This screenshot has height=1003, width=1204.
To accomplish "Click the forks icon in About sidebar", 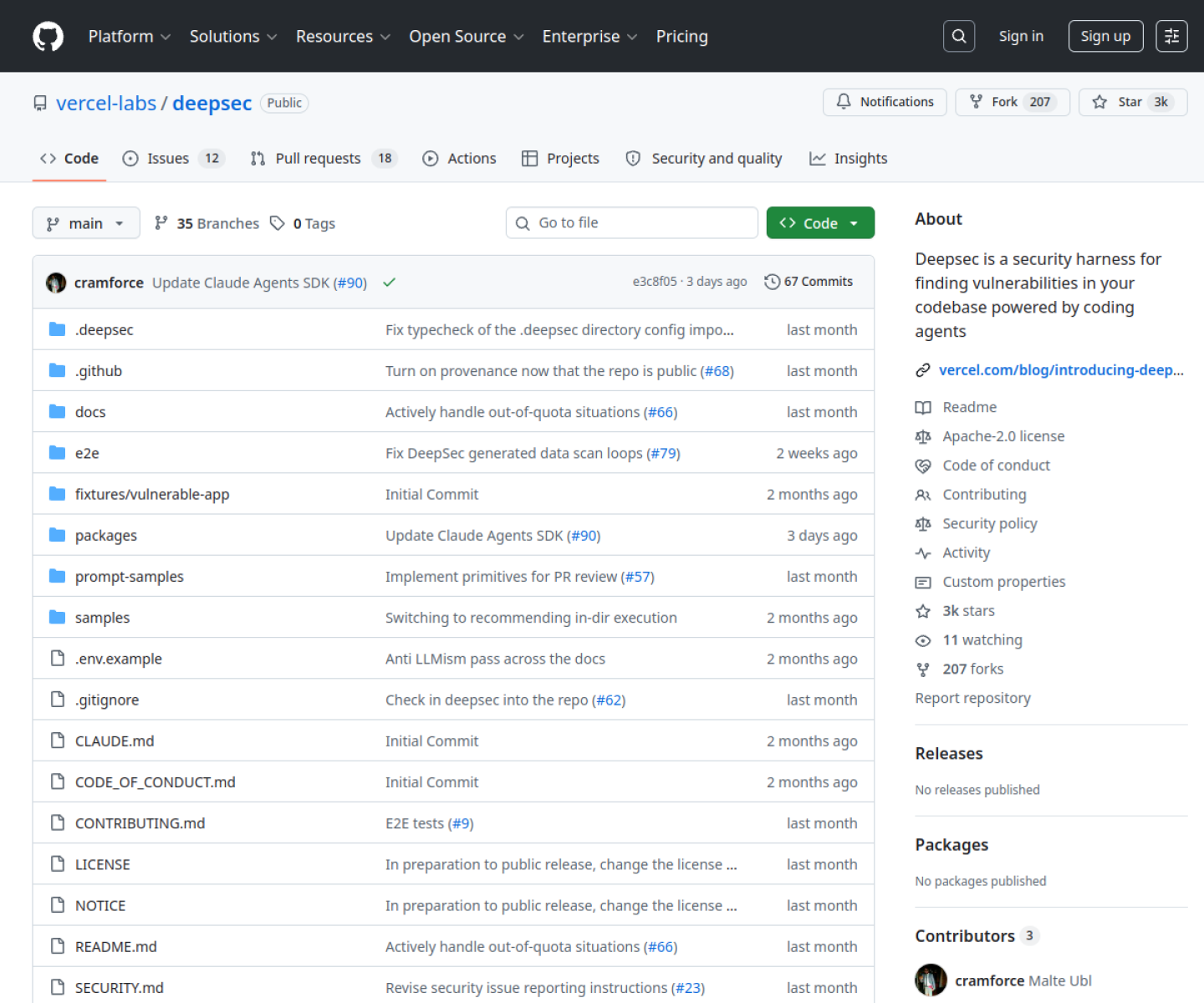I will click(923, 670).
